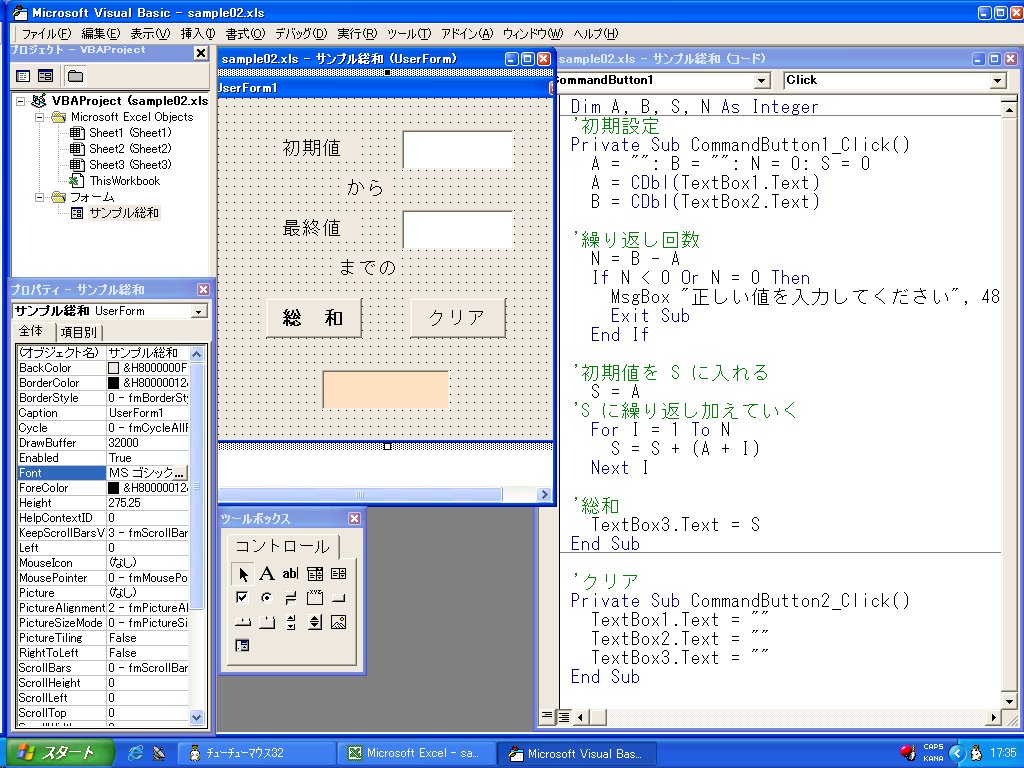Collapse the Microsoft Excel Objects folder
This screenshot has height=768, width=1024.
point(41,117)
